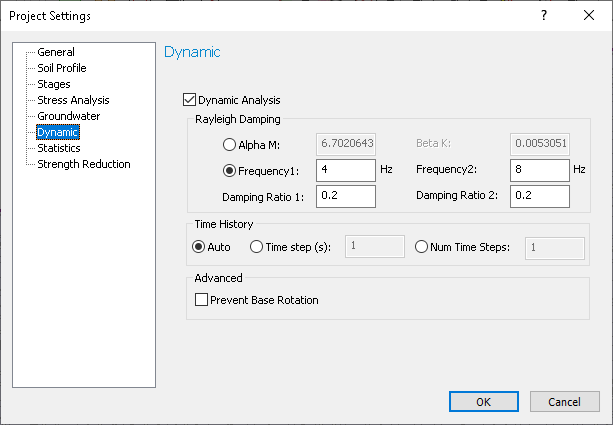Image resolution: width=613 pixels, height=425 pixels.
Task: Switch to Groundwater settings
Action: pyautogui.click(x=68, y=116)
